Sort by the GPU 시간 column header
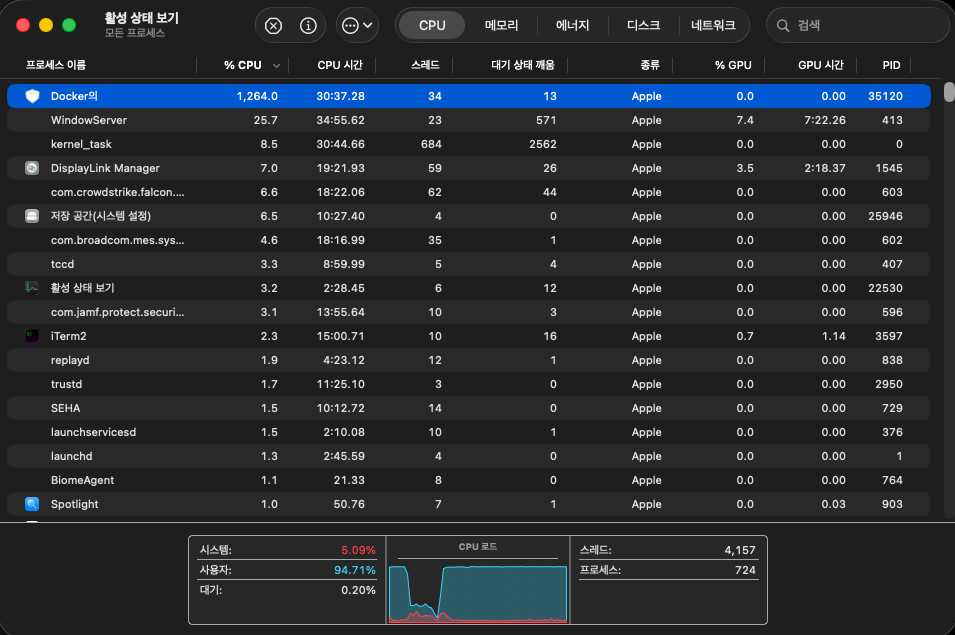 point(820,65)
